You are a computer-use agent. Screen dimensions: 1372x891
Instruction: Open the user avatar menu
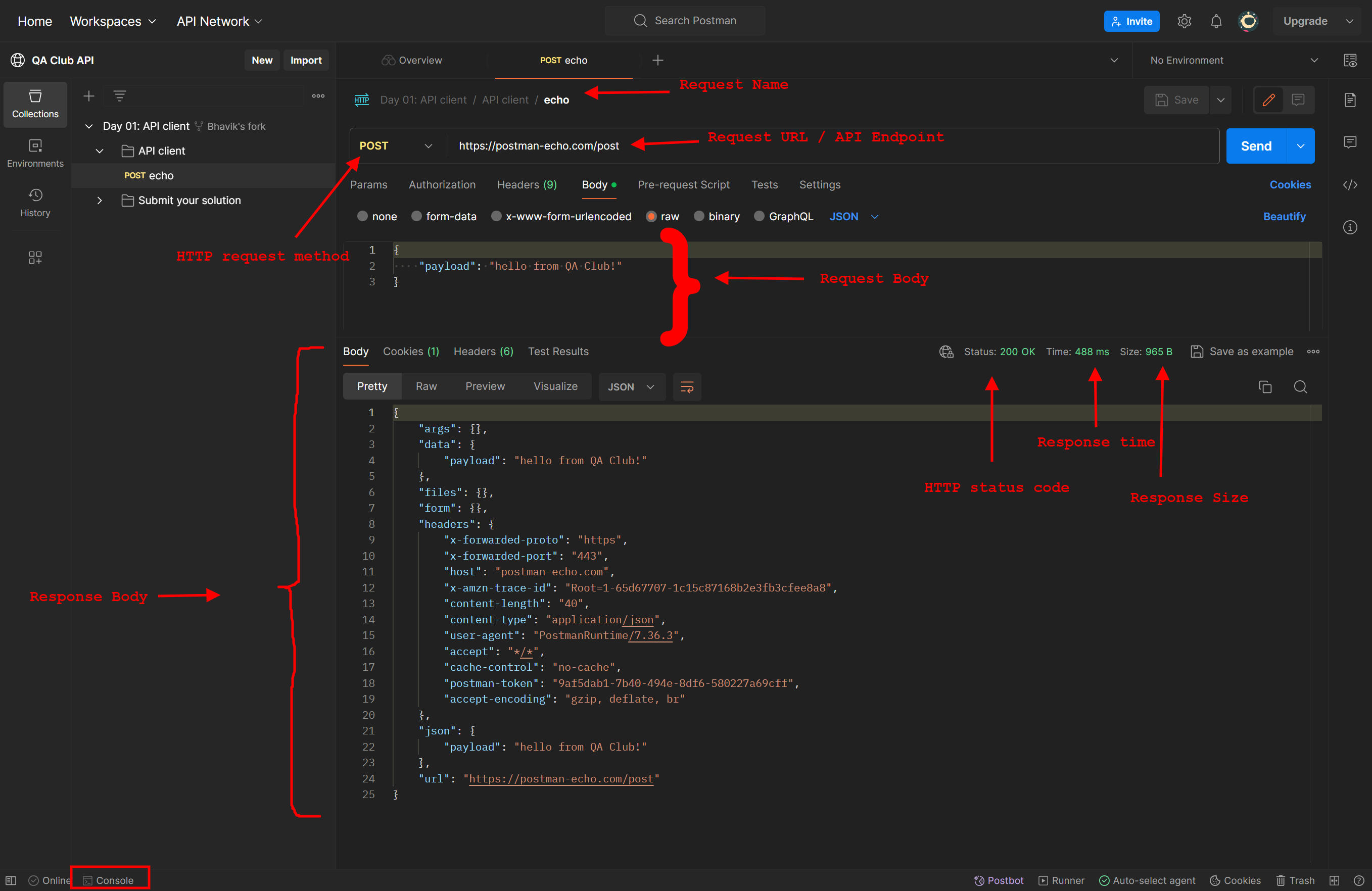tap(1248, 21)
